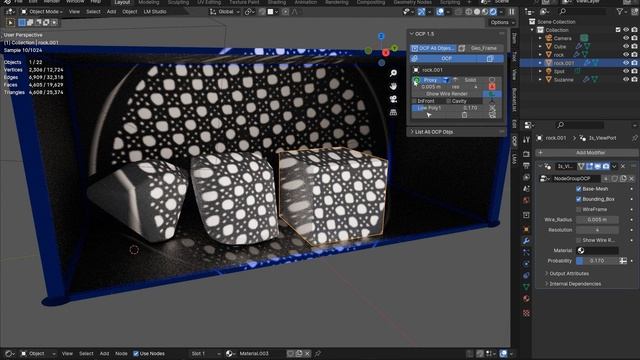640x360 pixels.
Task: Open Material properties tab
Action: [x=526, y=298]
